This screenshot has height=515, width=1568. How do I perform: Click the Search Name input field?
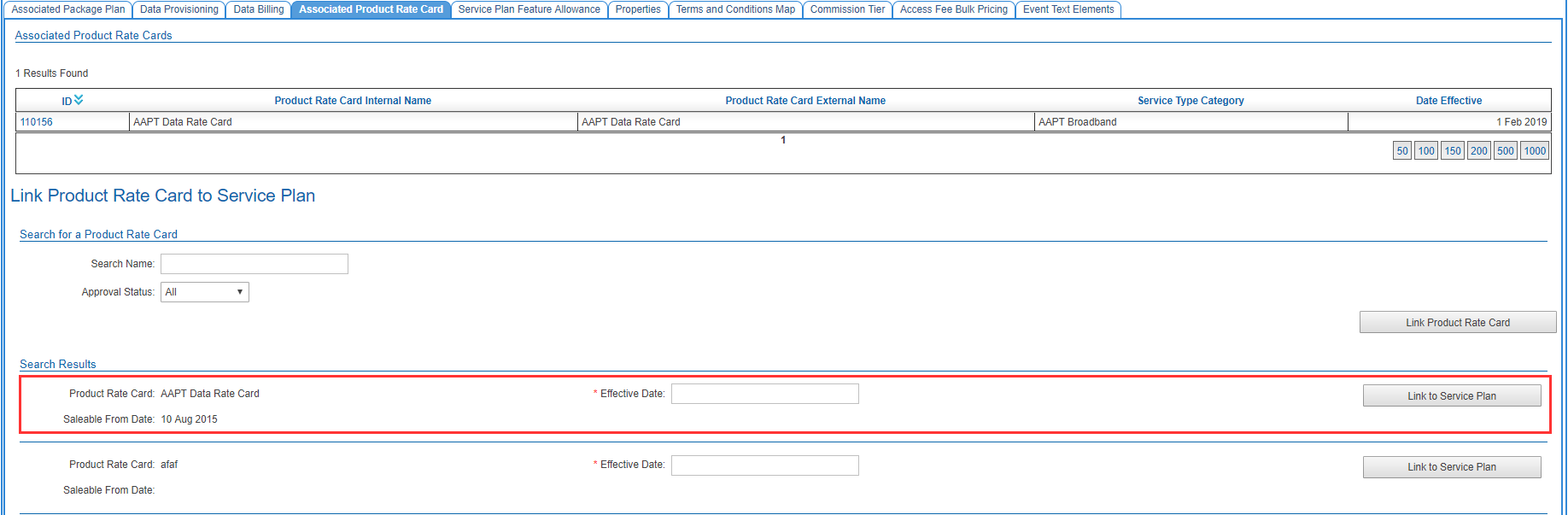pyautogui.click(x=255, y=264)
